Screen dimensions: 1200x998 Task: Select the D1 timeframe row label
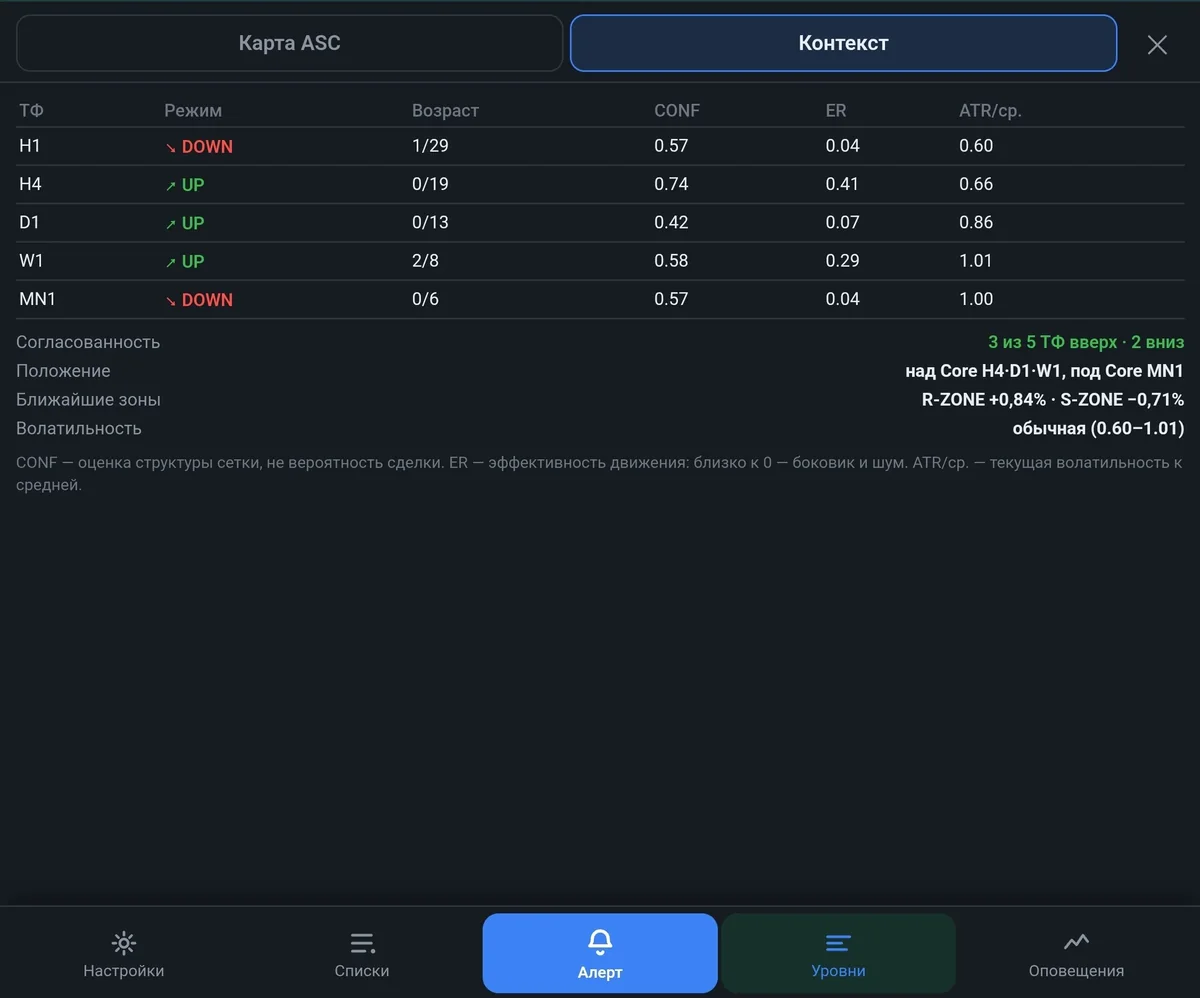point(29,222)
